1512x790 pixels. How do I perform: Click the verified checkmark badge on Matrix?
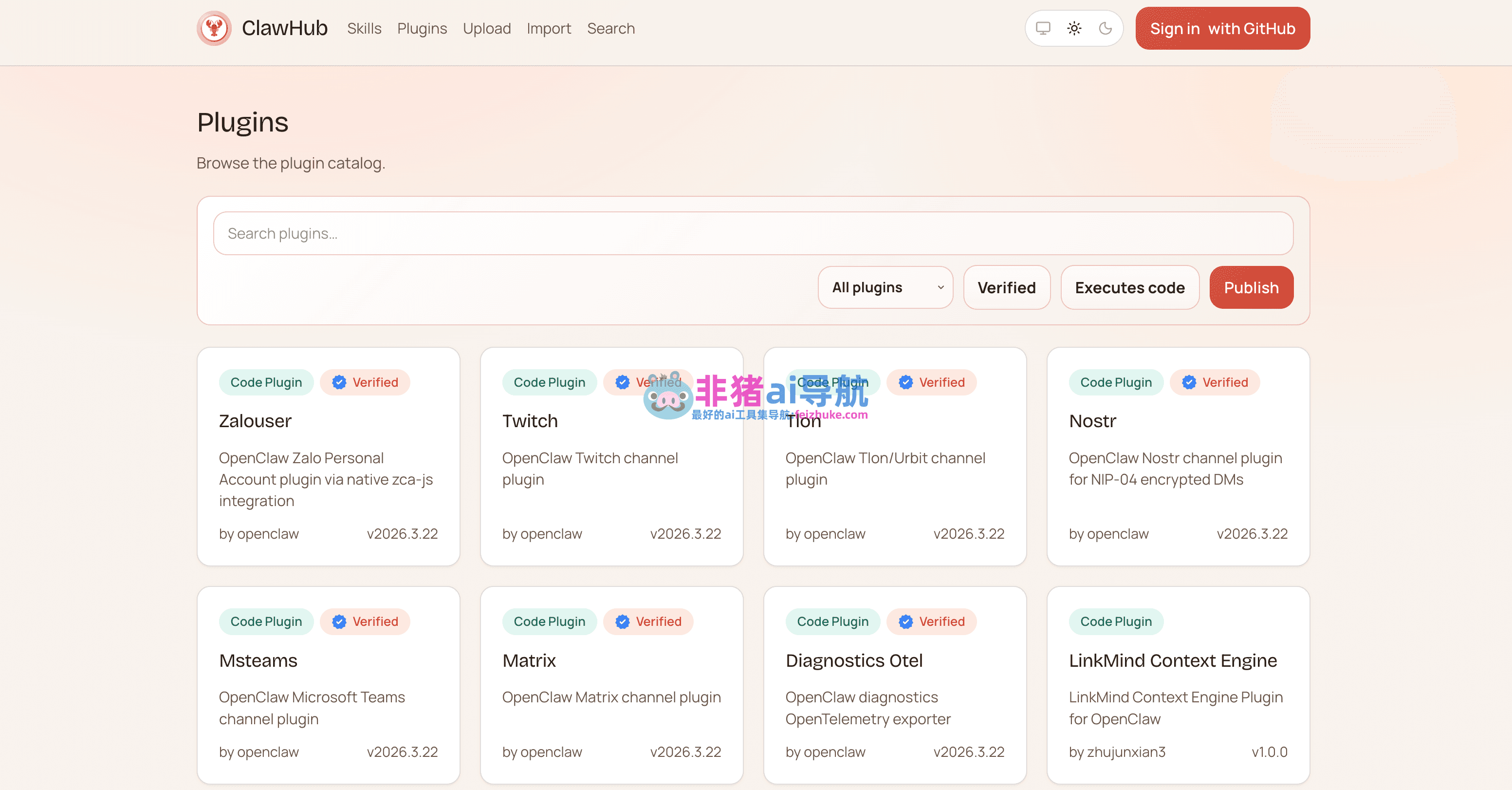[x=623, y=621]
